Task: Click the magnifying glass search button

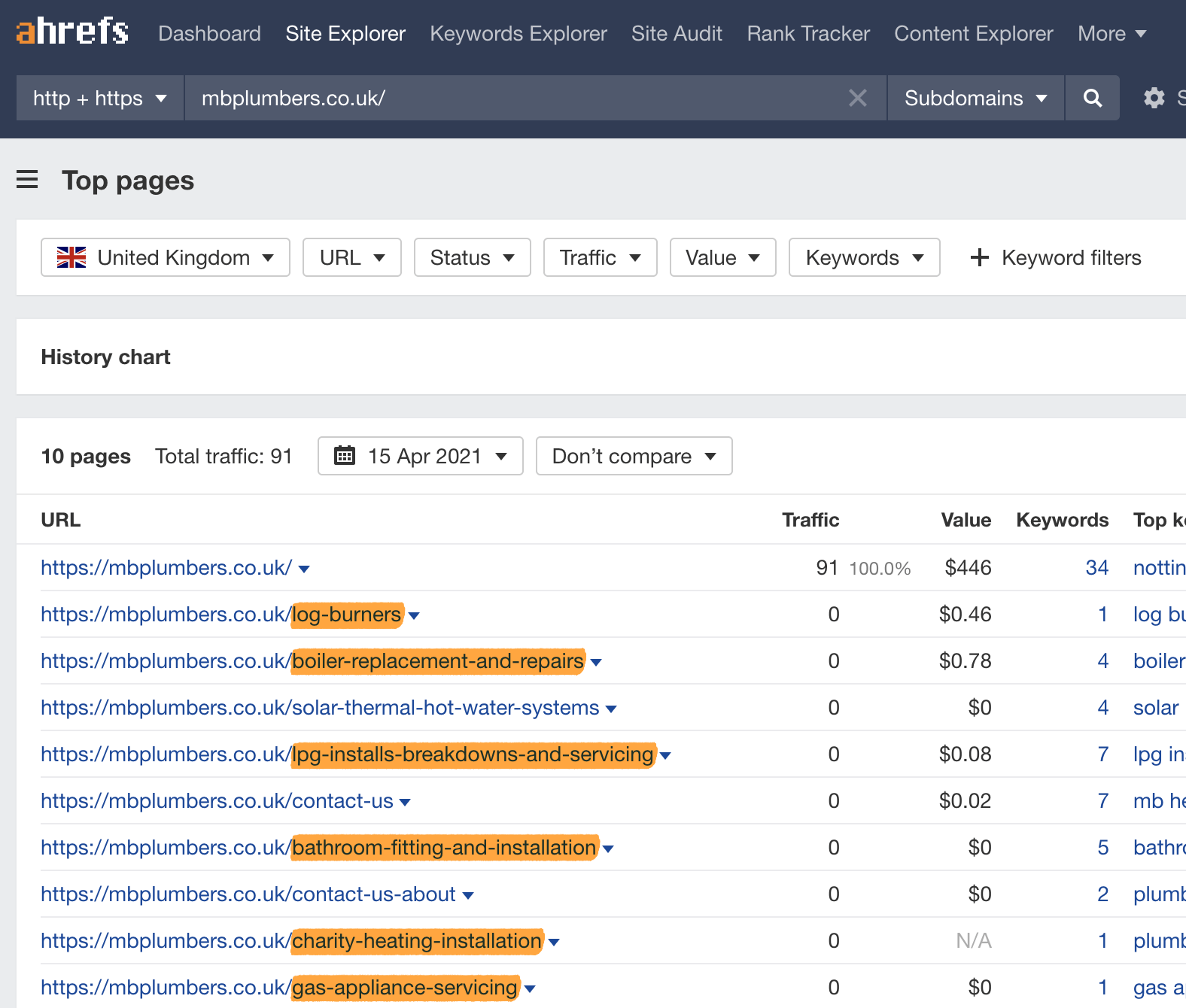Action: (1092, 98)
